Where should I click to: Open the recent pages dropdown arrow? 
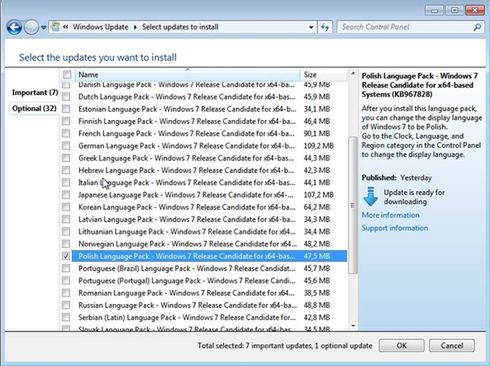click(44, 28)
